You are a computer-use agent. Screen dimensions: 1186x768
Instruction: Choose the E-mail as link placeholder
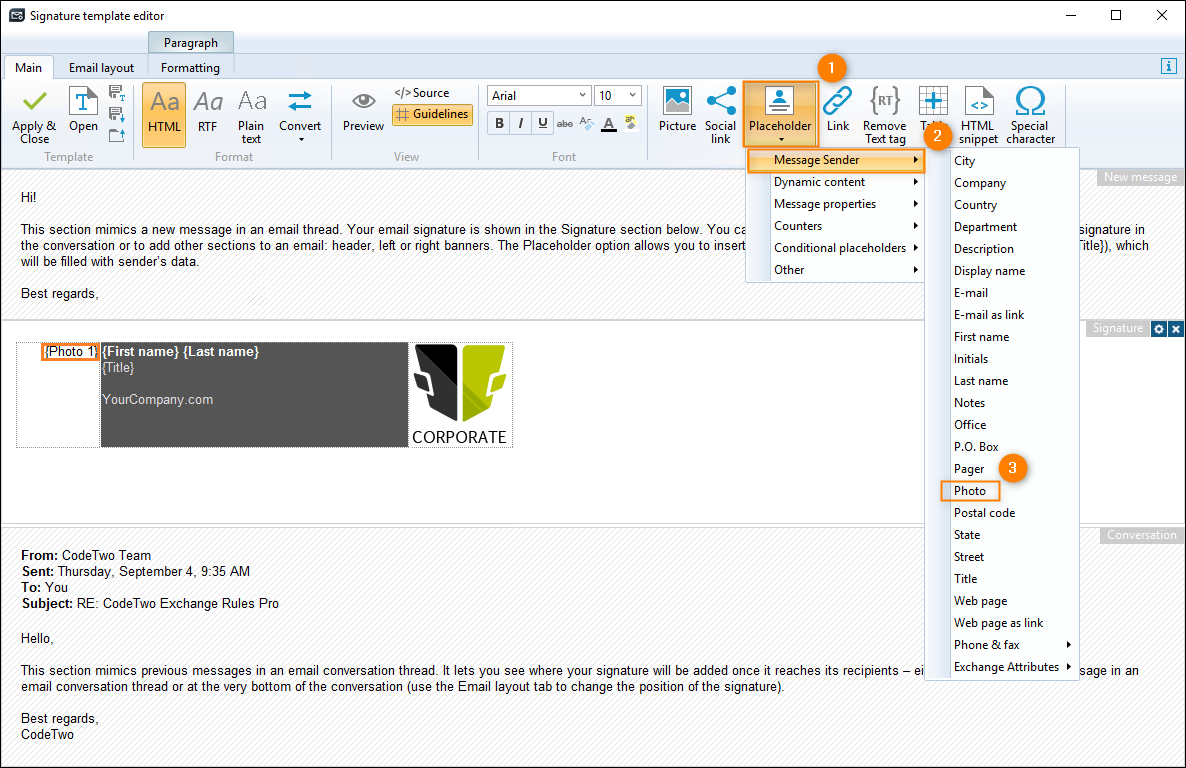coord(1002,315)
